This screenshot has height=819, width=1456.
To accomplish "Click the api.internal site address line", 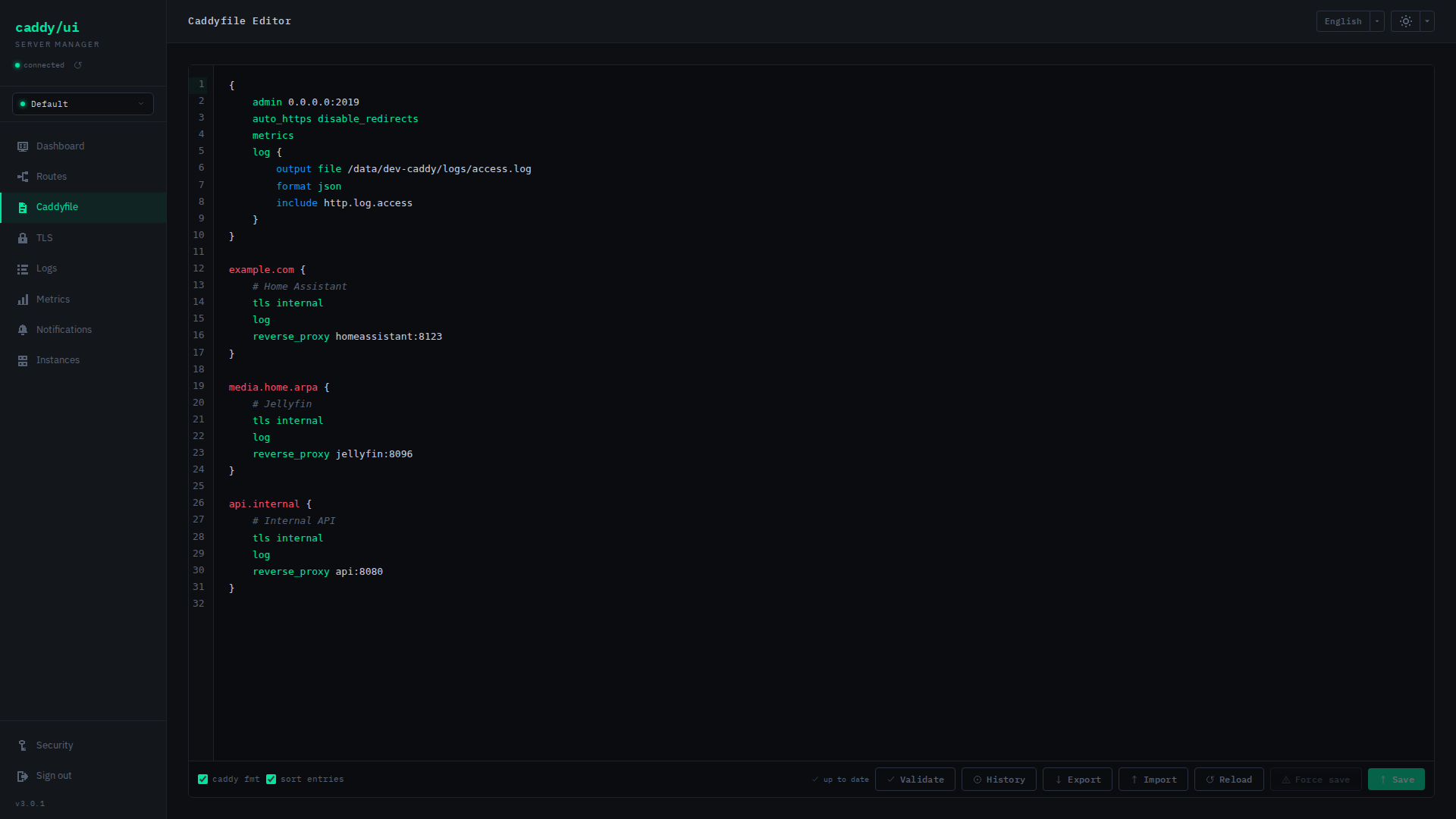I will click(x=270, y=504).
